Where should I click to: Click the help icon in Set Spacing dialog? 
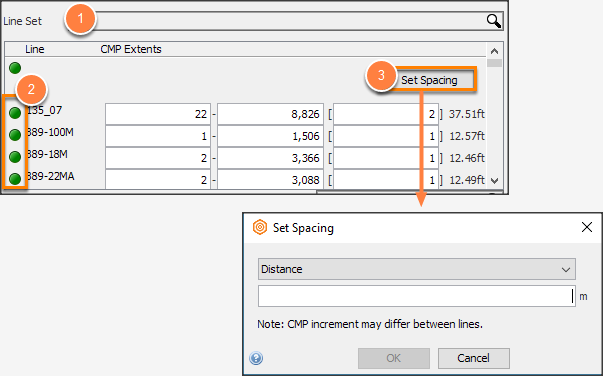(x=256, y=358)
